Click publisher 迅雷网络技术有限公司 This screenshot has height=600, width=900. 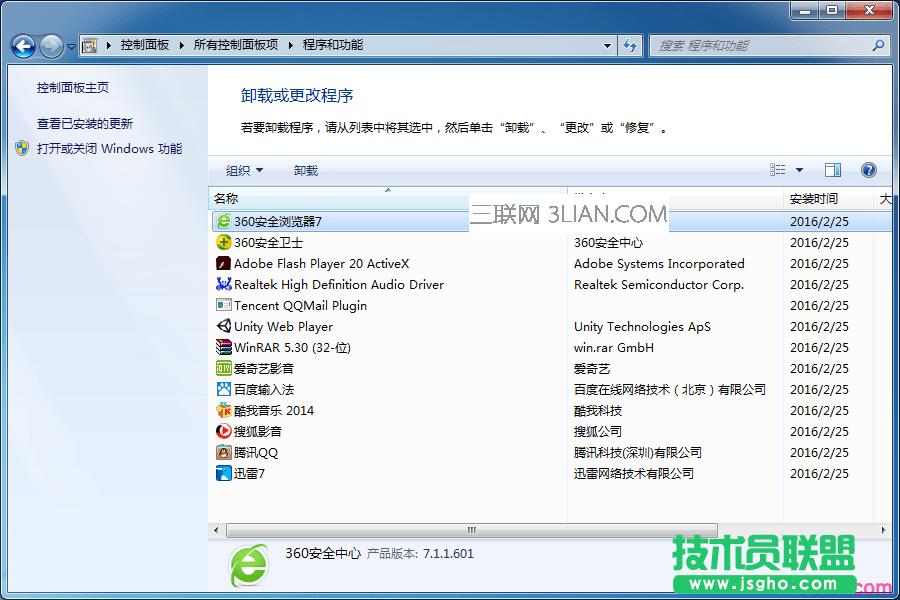point(634,474)
